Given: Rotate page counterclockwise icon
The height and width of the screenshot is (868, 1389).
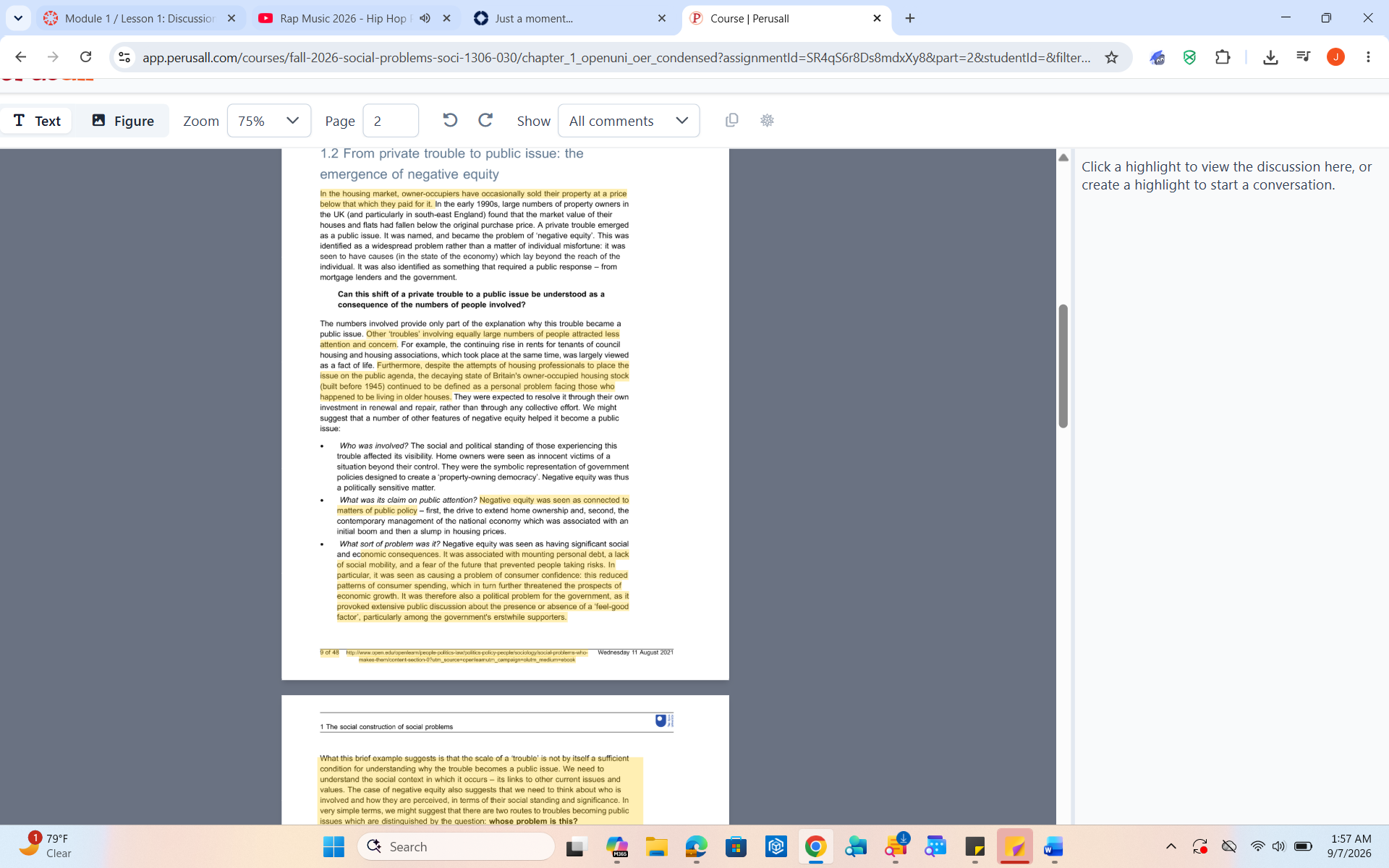Looking at the screenshot, I should point(450,120).
